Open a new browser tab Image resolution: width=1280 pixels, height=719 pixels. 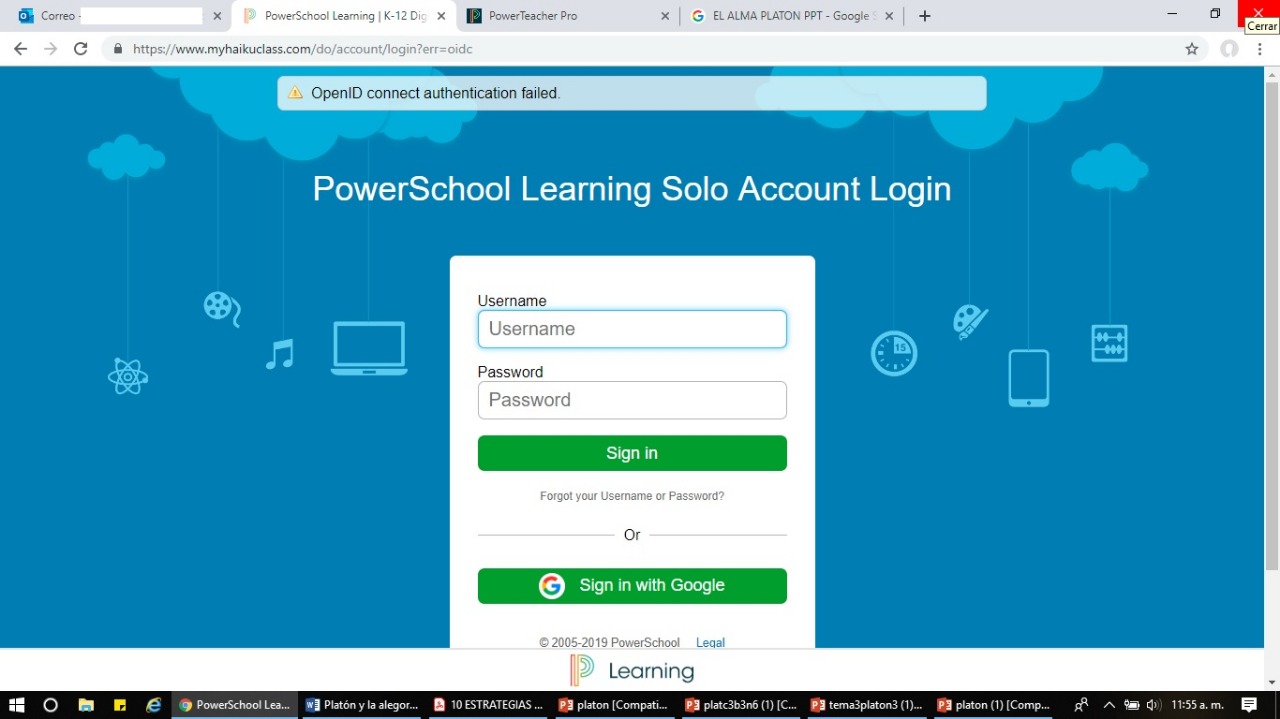coord(925,16)
